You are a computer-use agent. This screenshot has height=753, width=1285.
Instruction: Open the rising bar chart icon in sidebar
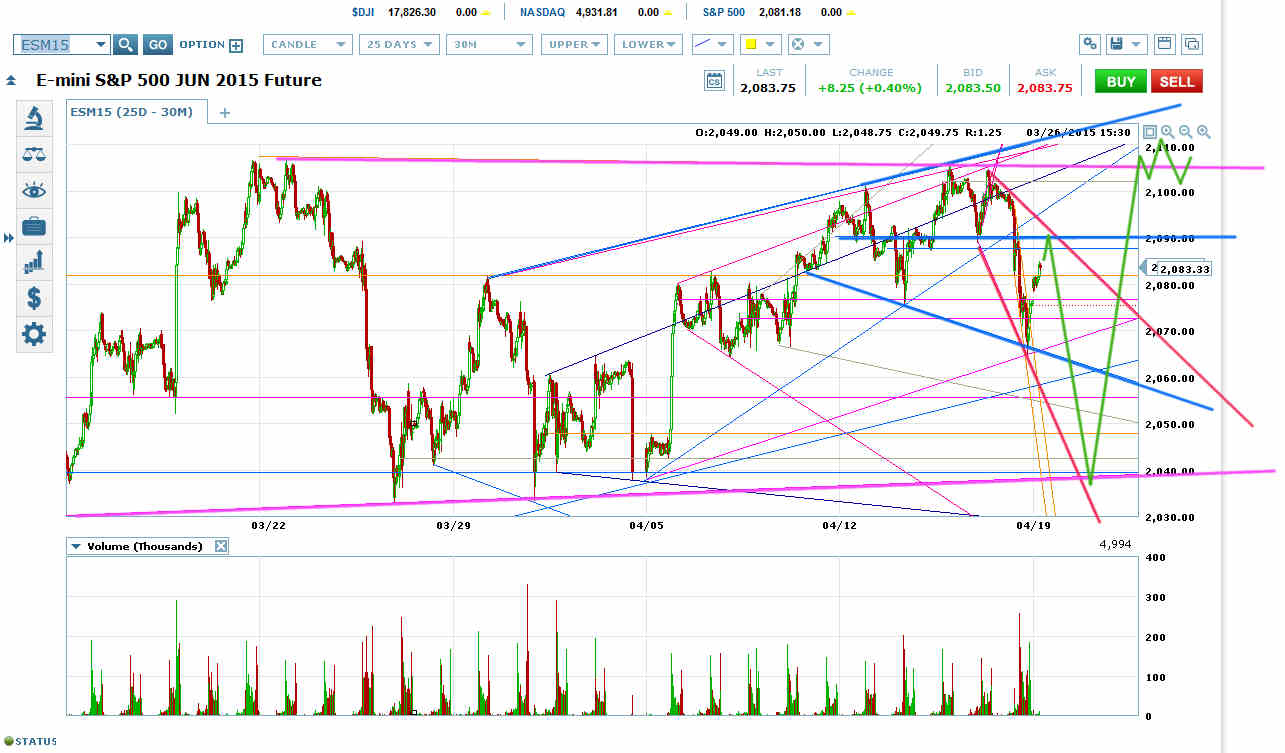click(x=34, y=262)
